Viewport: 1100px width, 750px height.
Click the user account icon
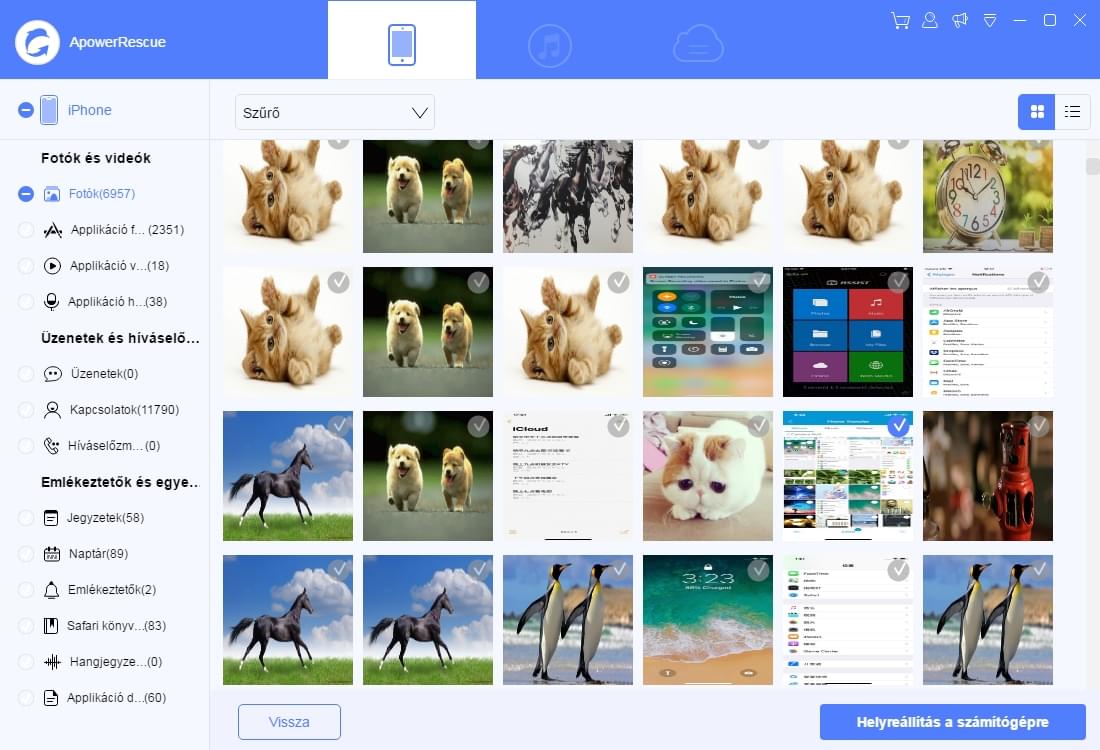(x=930, y=21)
